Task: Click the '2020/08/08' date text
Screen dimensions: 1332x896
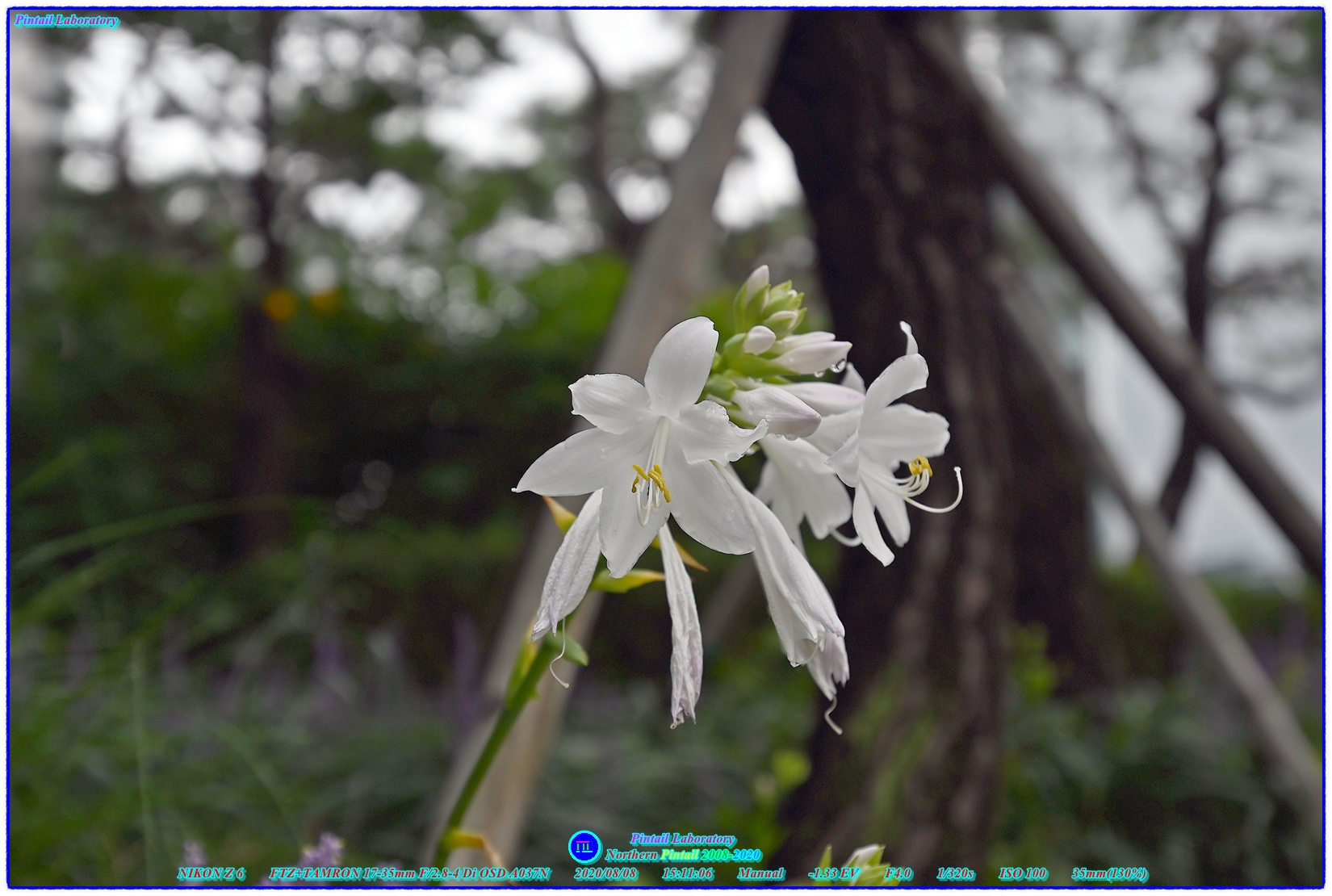Action: 605,873
